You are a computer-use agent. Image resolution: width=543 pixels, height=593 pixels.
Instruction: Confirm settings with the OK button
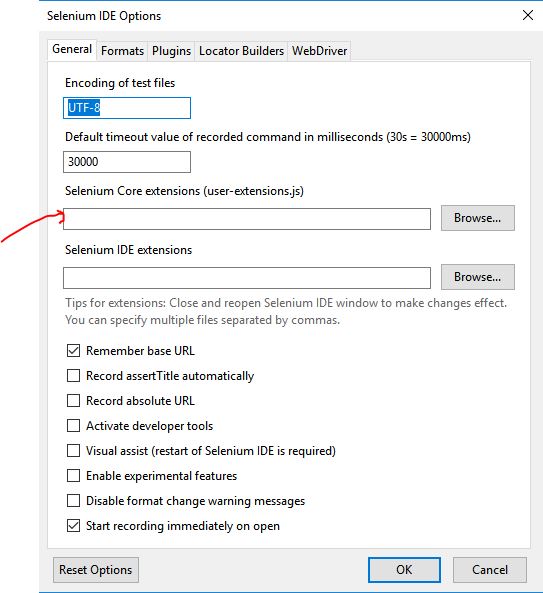pos(404,570)
